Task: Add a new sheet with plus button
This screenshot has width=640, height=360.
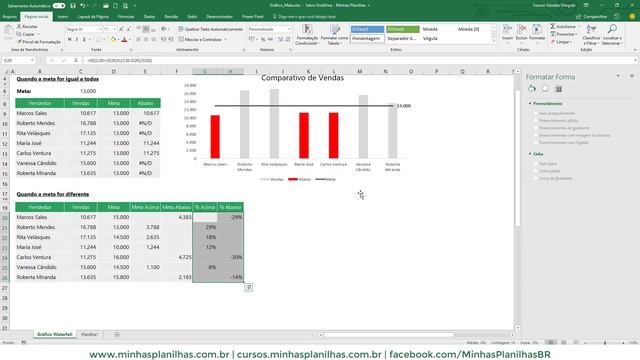Action: coord(117,334)
